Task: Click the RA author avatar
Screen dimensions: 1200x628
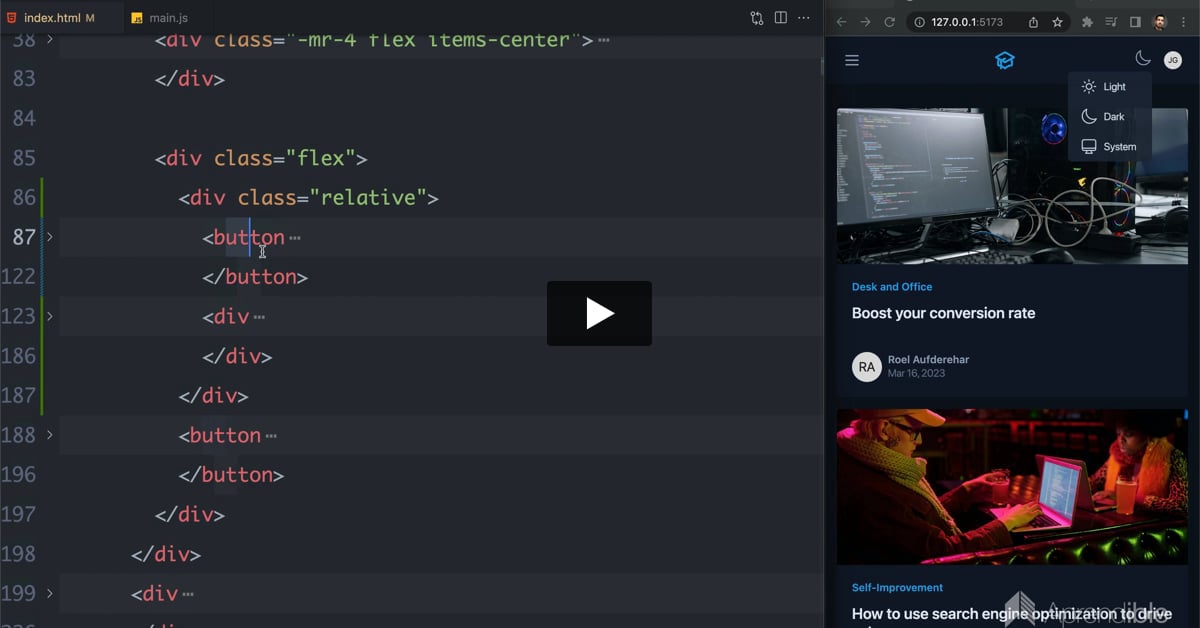Action: click(867, 367)
